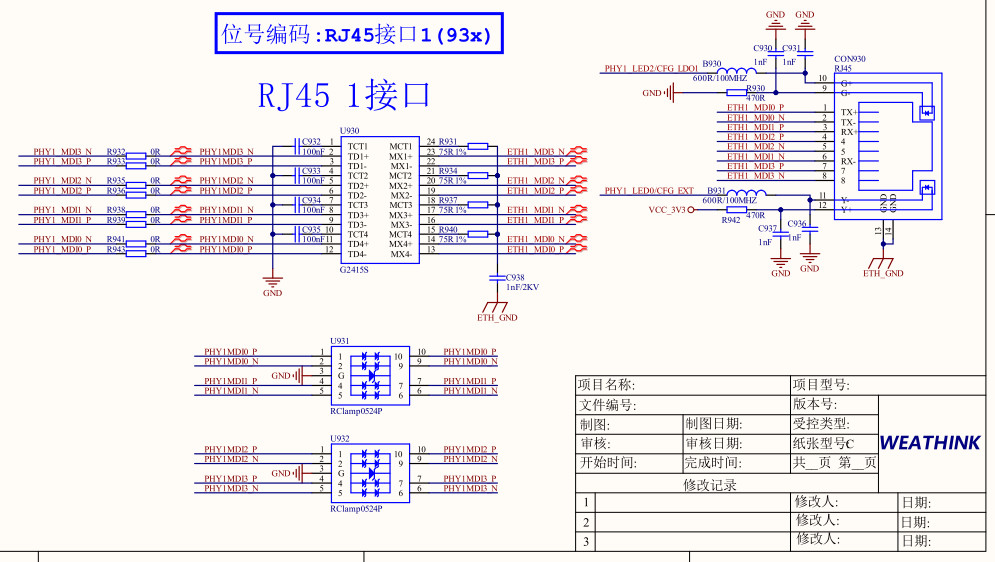Select the heading RJ45 1接口
This screenshot has height=562, width=995.
click(x=344, y=95)
